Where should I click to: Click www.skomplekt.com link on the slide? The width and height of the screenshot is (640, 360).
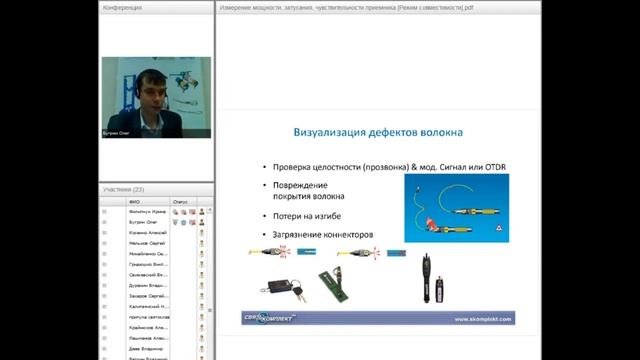482,319
